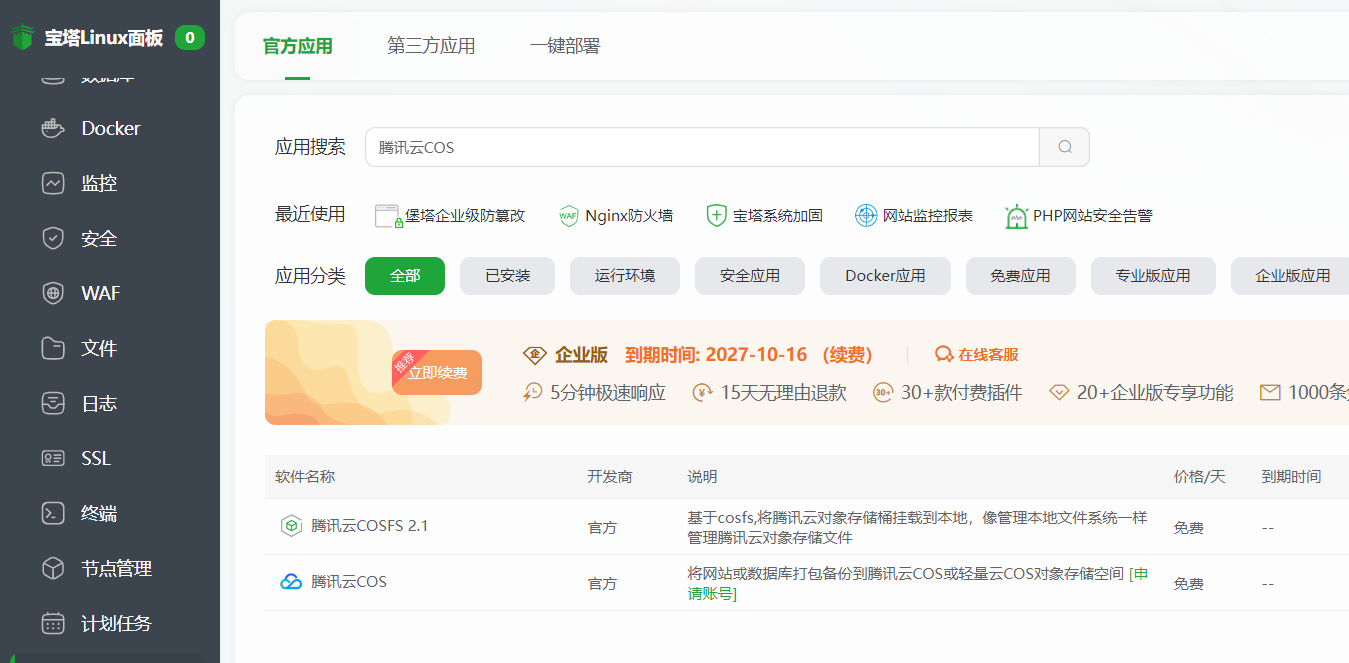Click the envelope icon beside 1000条
Screen dimensions: 1349x663
pyautogui.click(x=1270, y=393)
